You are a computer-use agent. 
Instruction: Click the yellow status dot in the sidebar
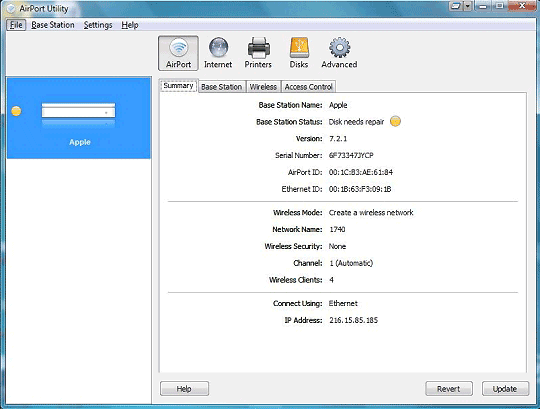16,111
